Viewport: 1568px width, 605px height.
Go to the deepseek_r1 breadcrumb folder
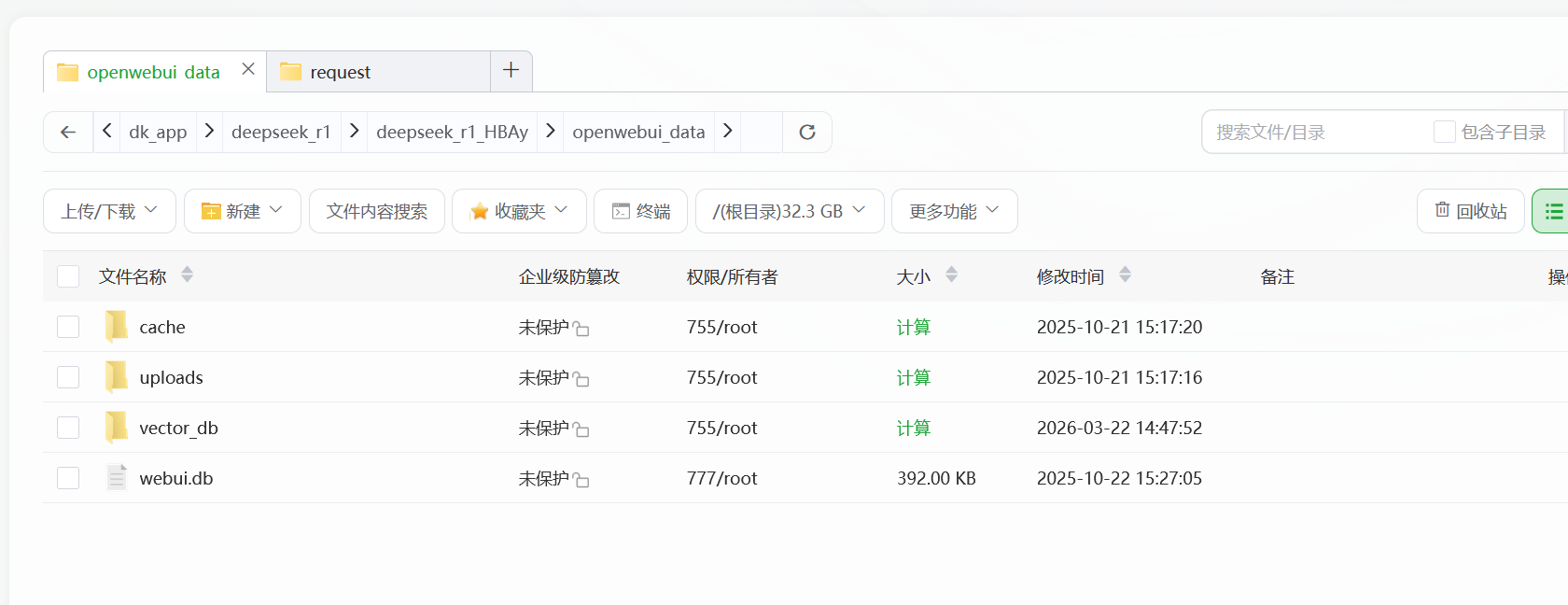coord(281,133)
